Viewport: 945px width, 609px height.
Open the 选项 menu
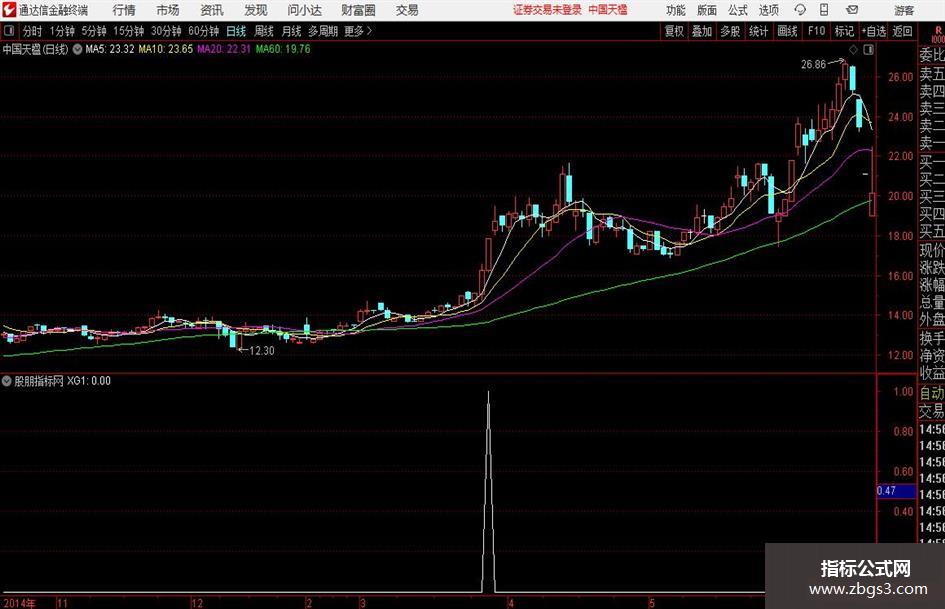[x=768, y=10]
